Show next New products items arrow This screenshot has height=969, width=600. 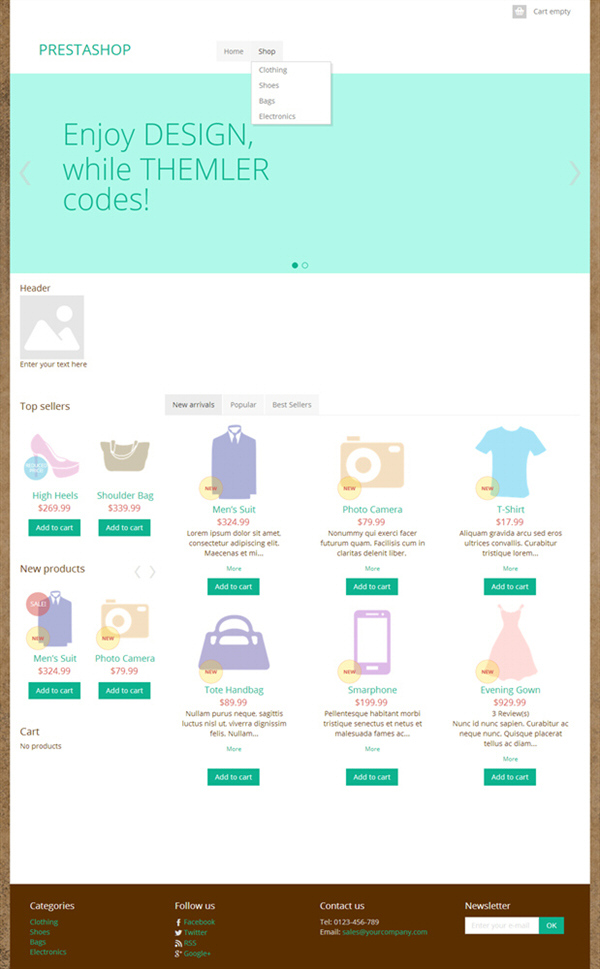pos(152,572)
